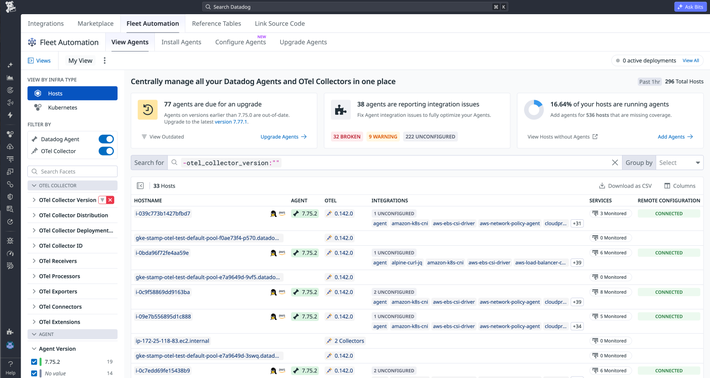The width and height of the screenshot is (710, 378).
Task: Click the Ask Bits button
Action: pyautogui.click(x=691, y=7)
